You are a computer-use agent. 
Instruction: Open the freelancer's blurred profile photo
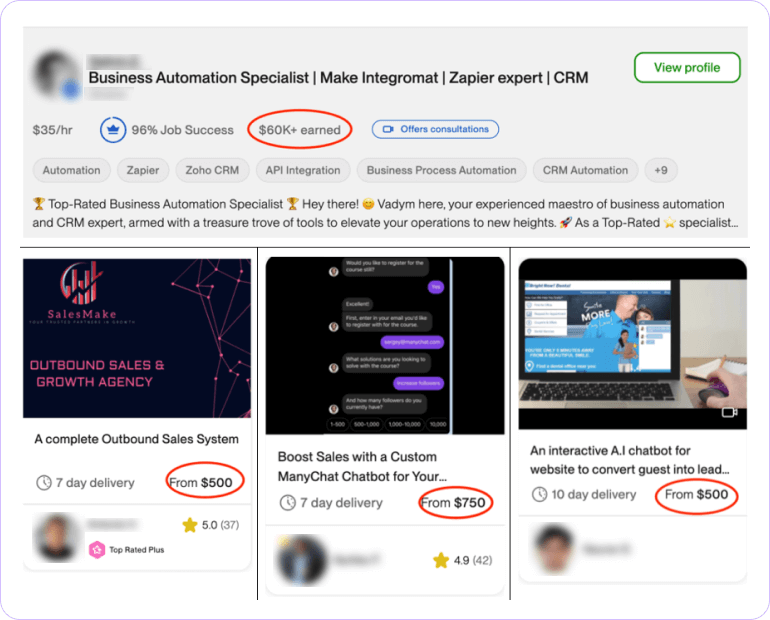click(x=57, y=76)
